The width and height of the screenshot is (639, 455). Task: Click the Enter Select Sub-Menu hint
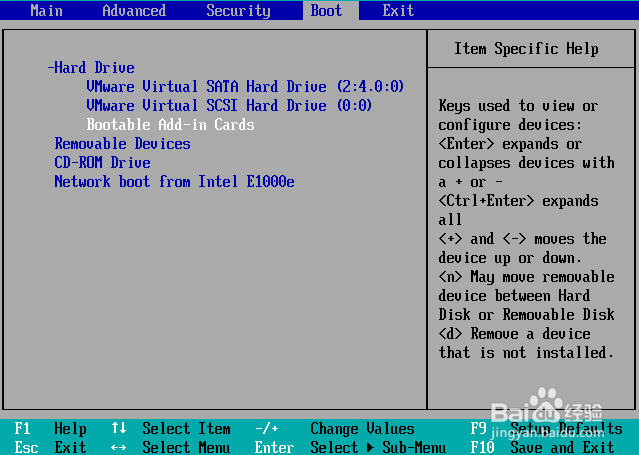click(350, 447)
